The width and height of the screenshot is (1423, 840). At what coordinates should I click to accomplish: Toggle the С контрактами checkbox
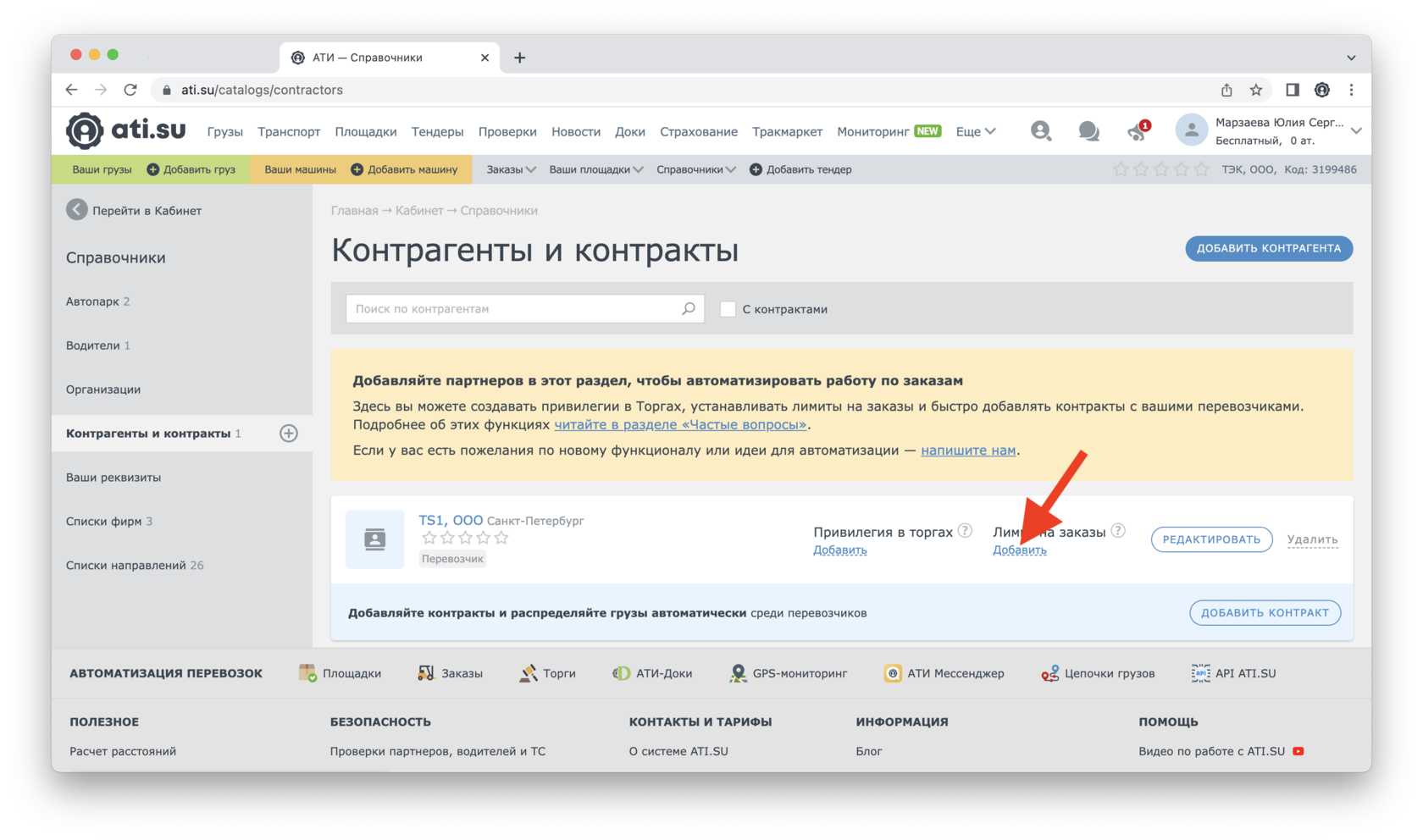pos(728,309)
